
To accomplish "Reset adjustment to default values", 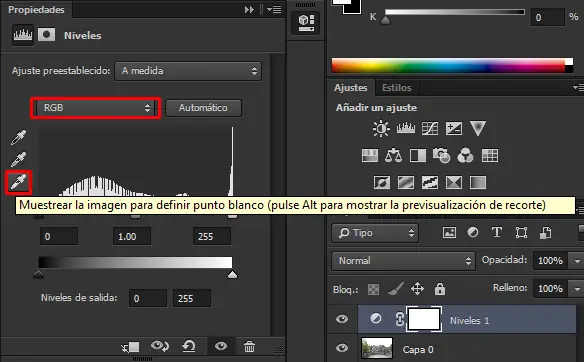I will (189, 346).
